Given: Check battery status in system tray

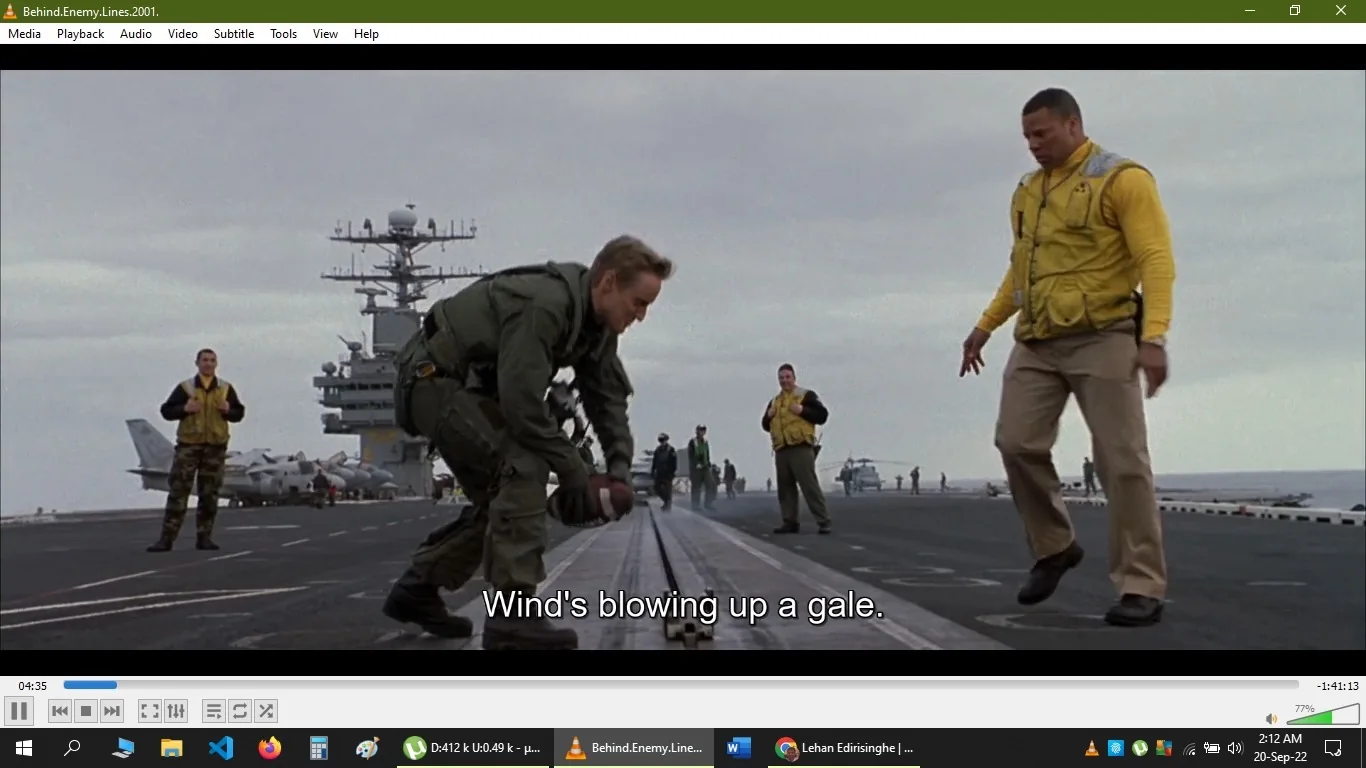Looking at the screenshot, I should click(x=1212, y=748).
